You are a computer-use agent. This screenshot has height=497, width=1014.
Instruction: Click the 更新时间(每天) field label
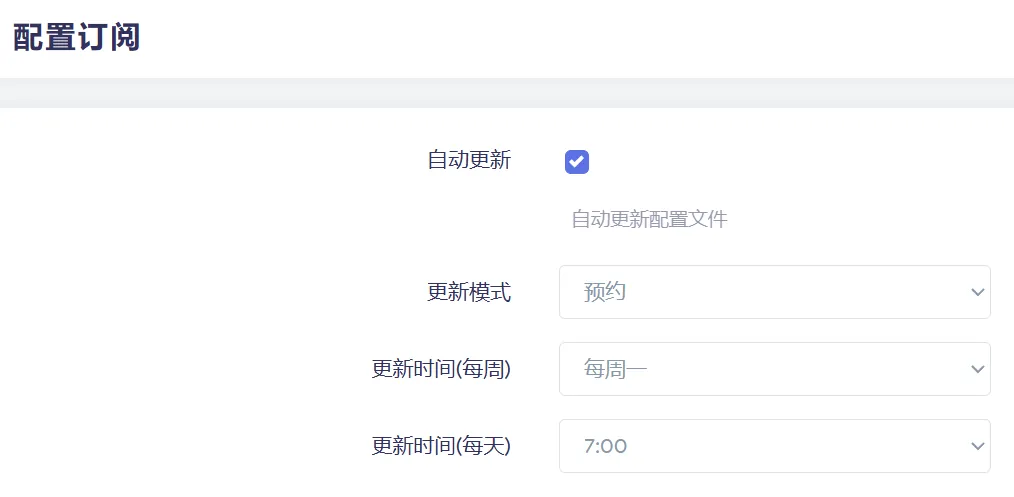[441, 447]
